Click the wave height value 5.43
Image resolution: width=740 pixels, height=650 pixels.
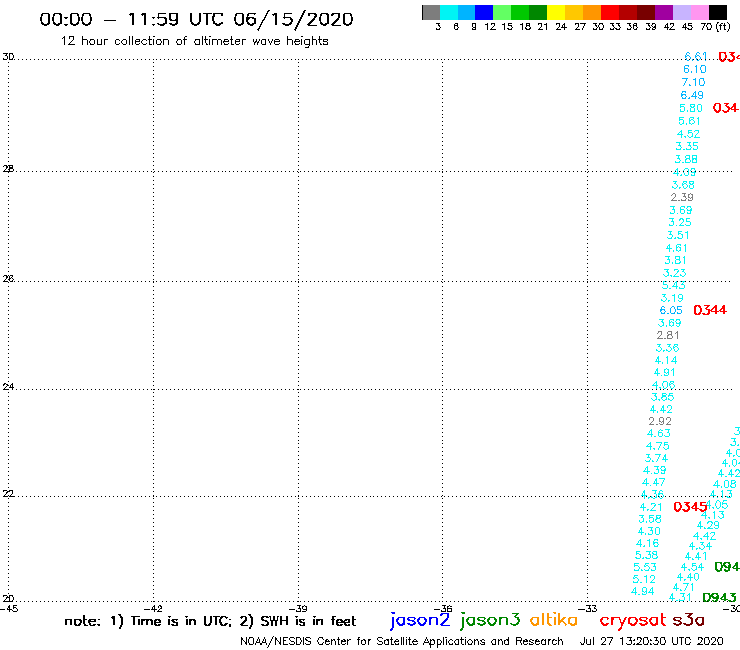(x=673, y=285)
